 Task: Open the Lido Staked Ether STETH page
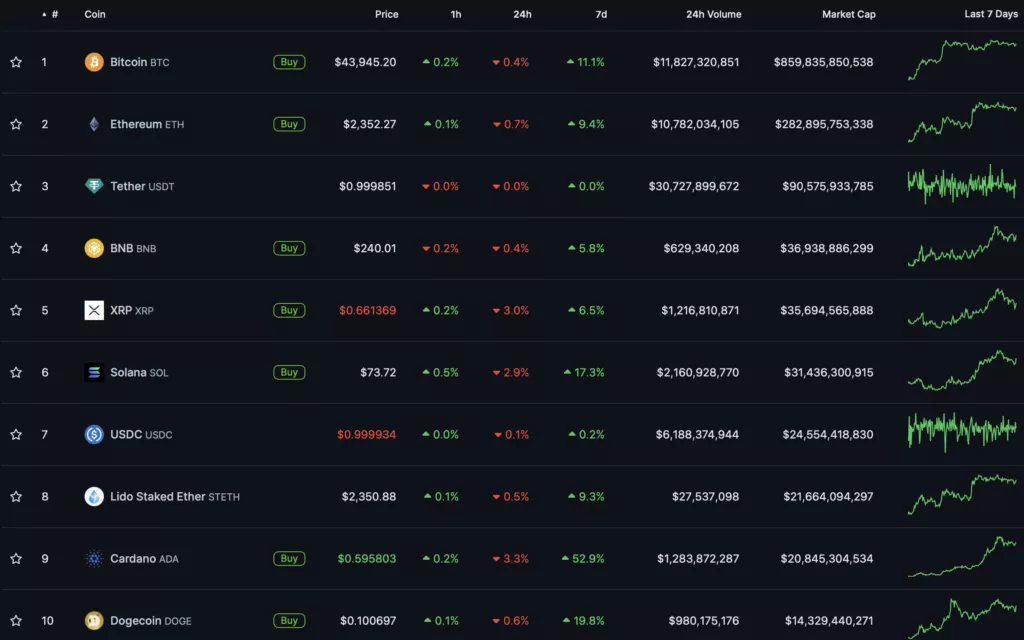175,496
